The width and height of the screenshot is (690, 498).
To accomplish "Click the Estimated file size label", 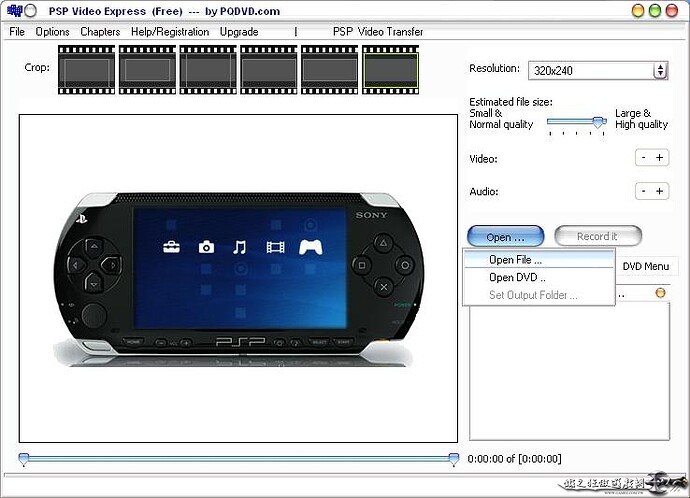I will [x=511, y=102].
